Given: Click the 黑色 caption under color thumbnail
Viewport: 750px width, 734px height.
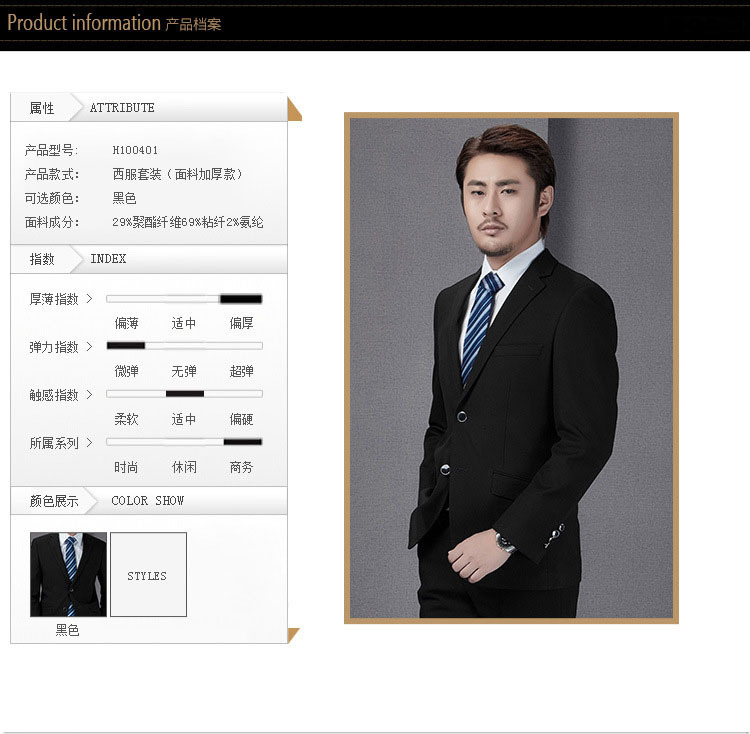Looking at the screenshot, I should (x=67, y=630).
